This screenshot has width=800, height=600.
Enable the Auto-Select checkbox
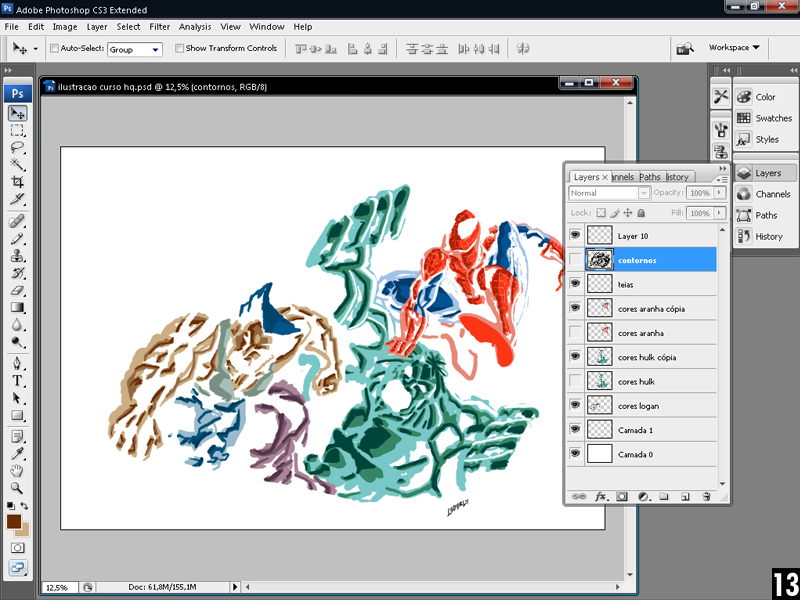point(54,48)
